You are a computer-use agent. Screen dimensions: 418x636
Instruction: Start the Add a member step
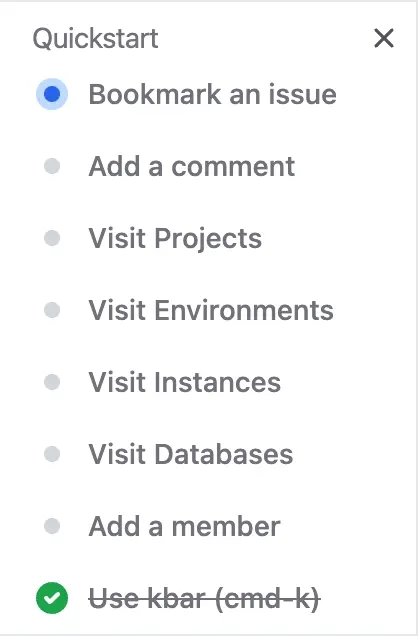(184, 526)
